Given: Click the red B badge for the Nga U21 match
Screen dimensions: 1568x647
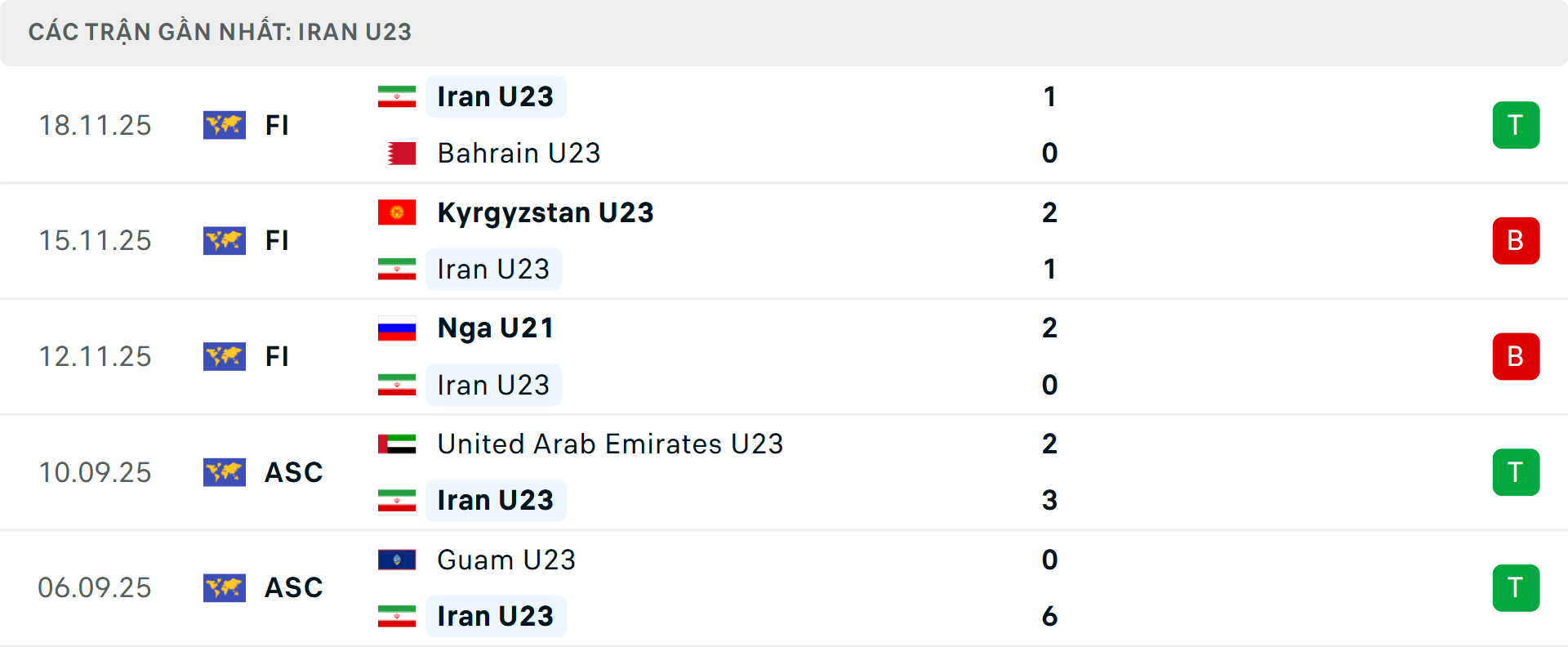Looking at the screenshot, I should pos(1516,356).
